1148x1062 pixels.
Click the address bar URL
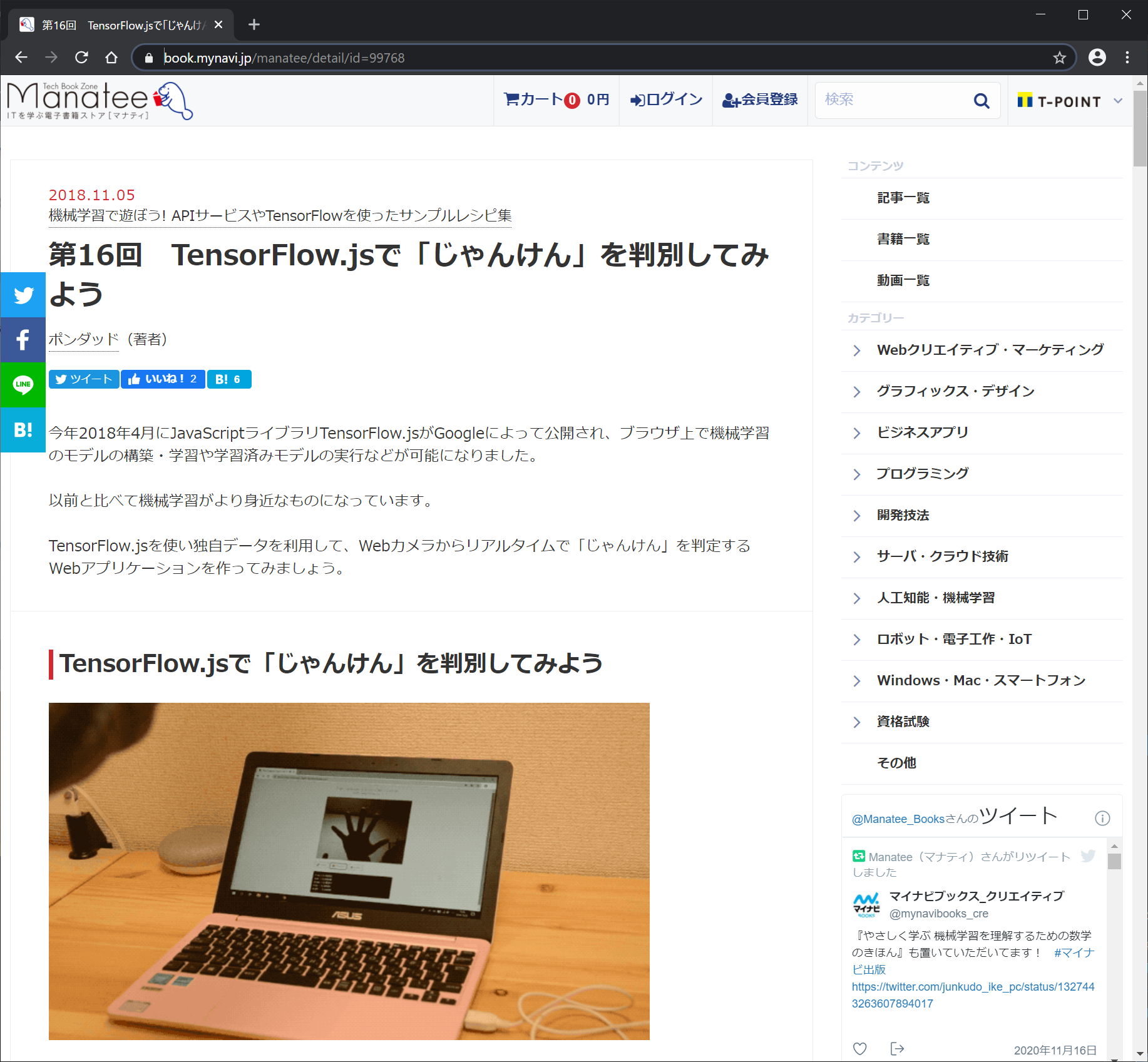(284, 58)
